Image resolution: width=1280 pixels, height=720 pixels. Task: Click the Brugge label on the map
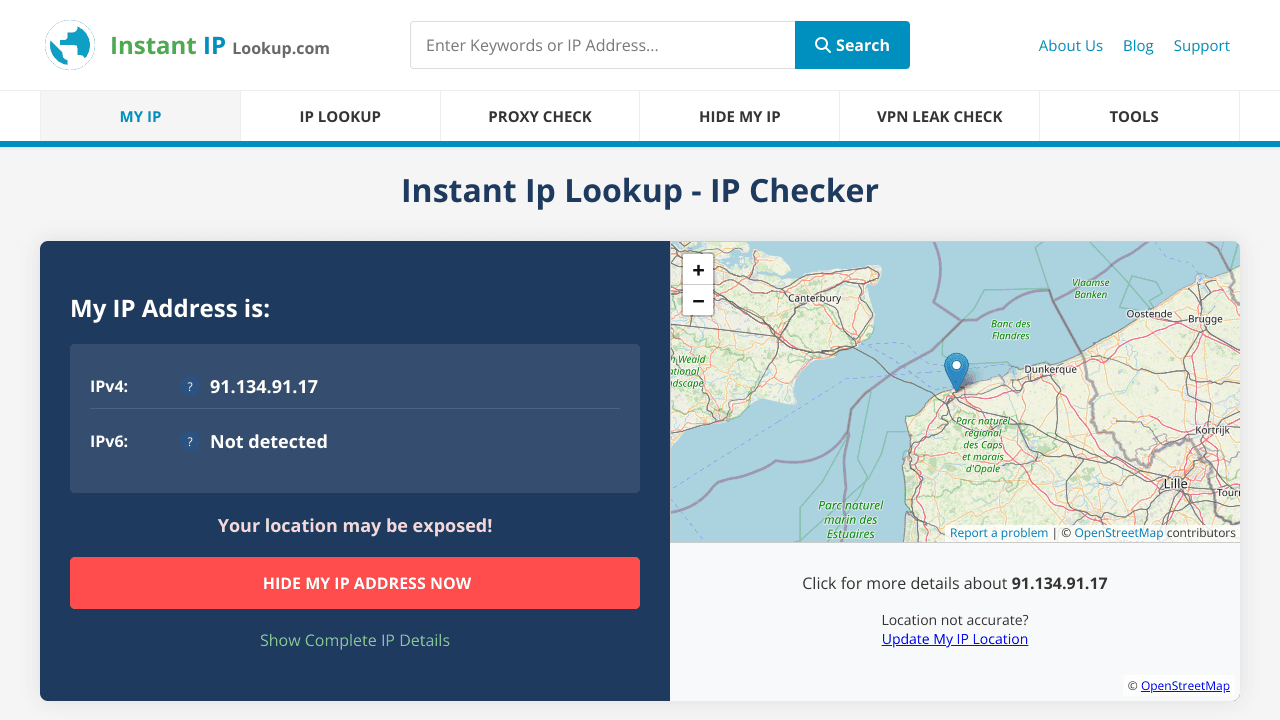pyautogui.click(x=1205, y=319)
